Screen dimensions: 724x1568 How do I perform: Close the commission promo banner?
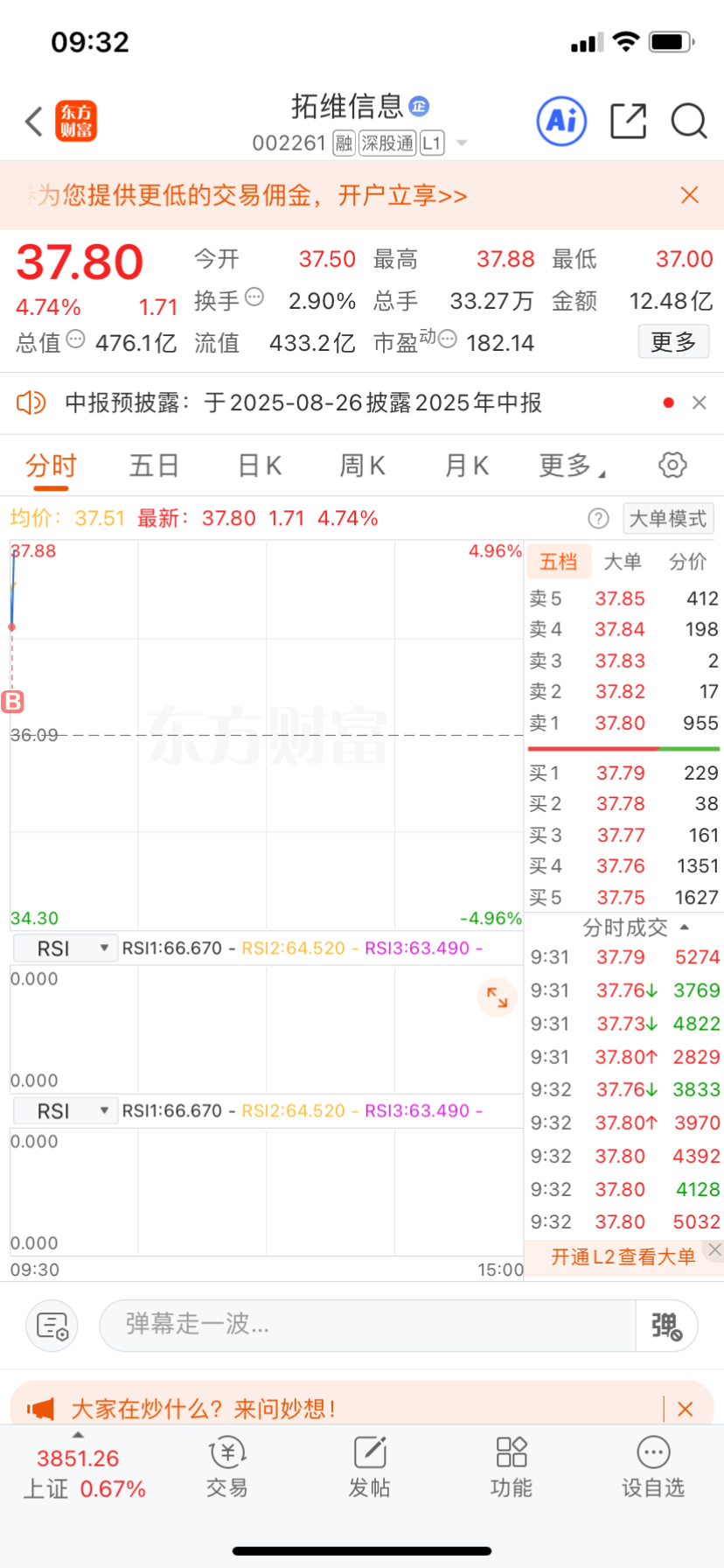click(690, 195)
